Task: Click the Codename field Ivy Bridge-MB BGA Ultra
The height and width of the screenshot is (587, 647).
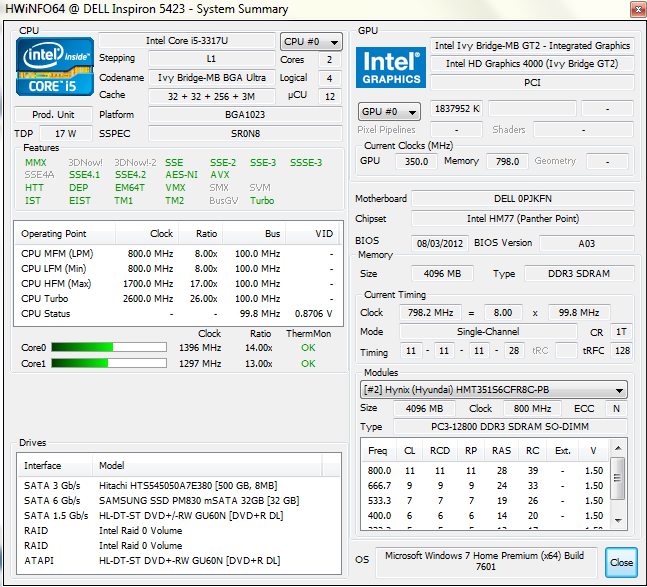Action: point(212,78)
